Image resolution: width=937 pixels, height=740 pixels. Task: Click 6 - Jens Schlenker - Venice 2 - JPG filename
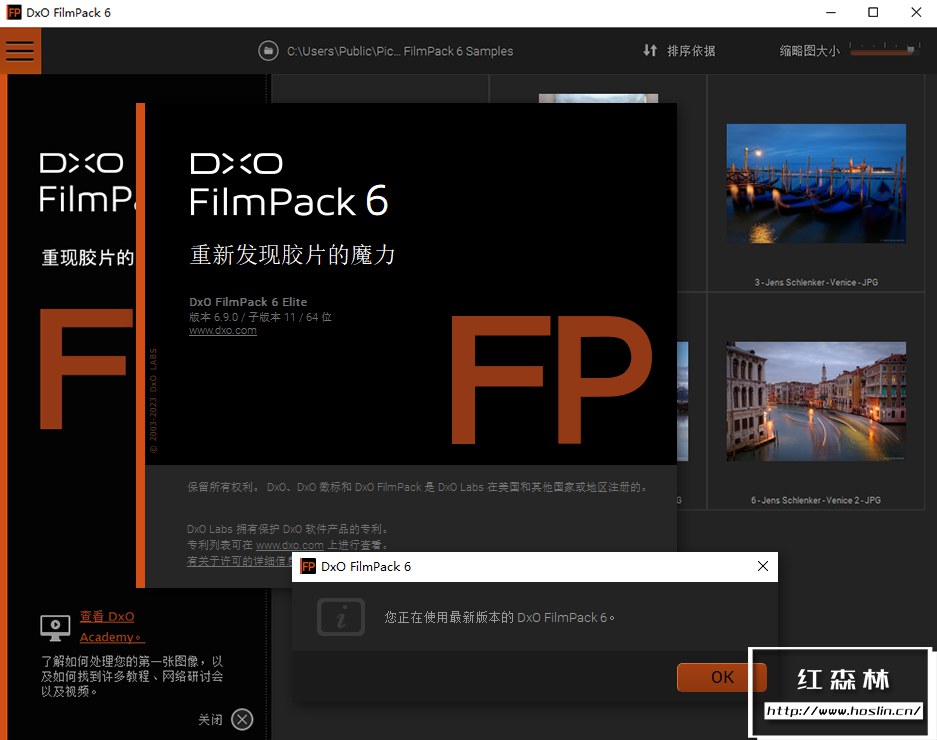click(x=816, y=500)
